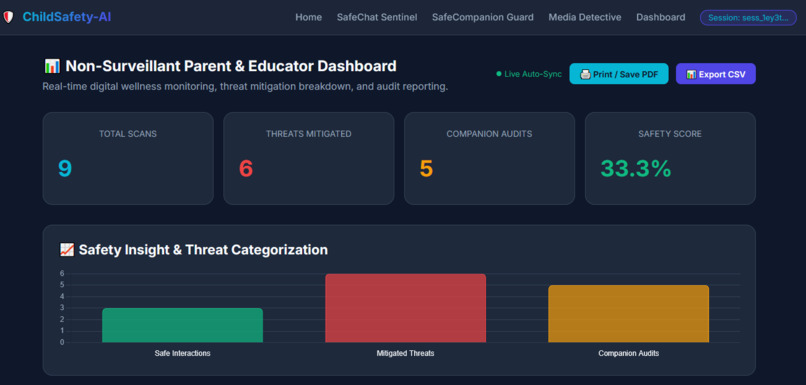Click Safety Insight & Threat Categorization heading
The width and height of the screenshot is (806, 385).
203,250
